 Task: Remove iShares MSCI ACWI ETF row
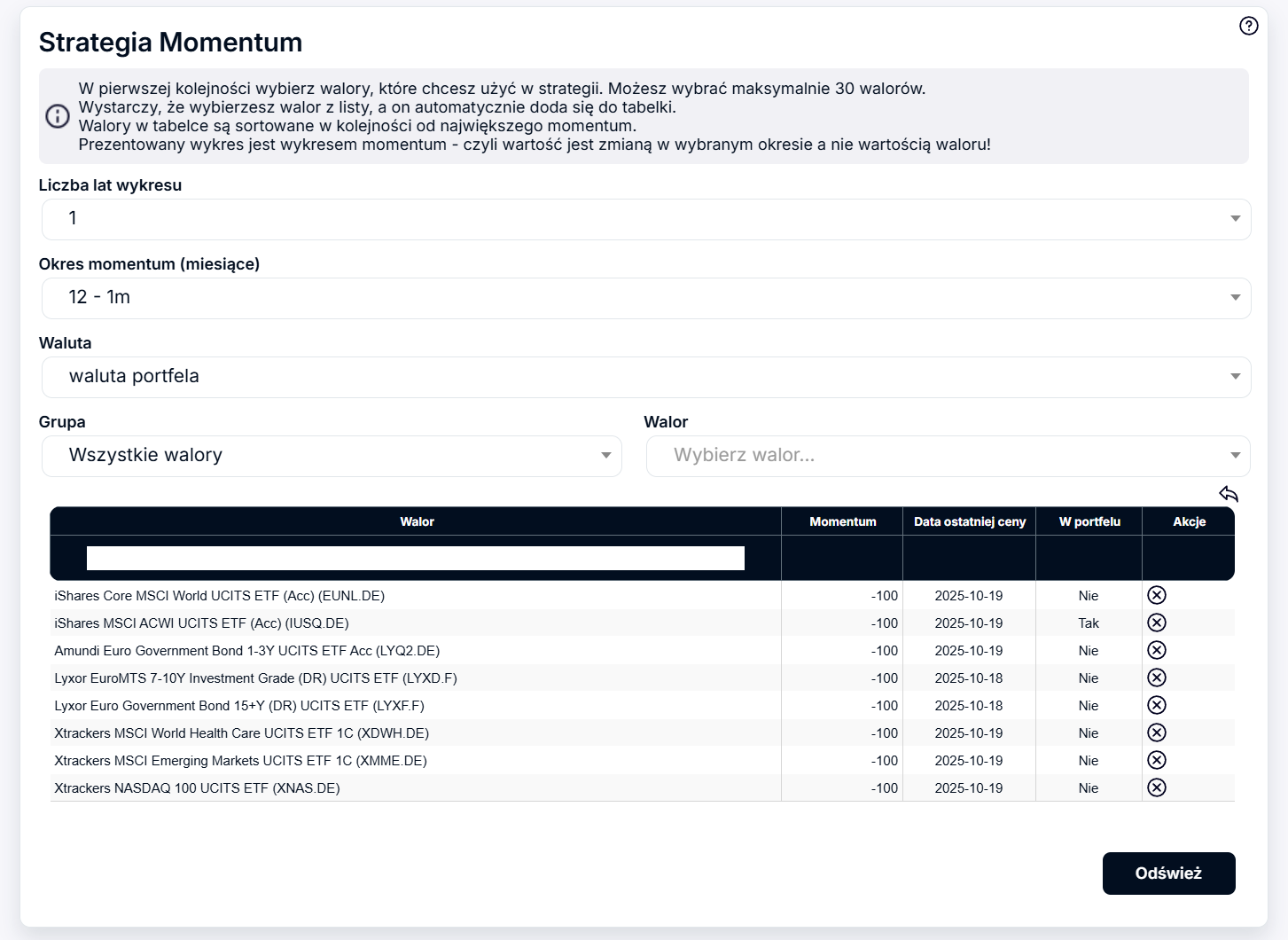1156,623
